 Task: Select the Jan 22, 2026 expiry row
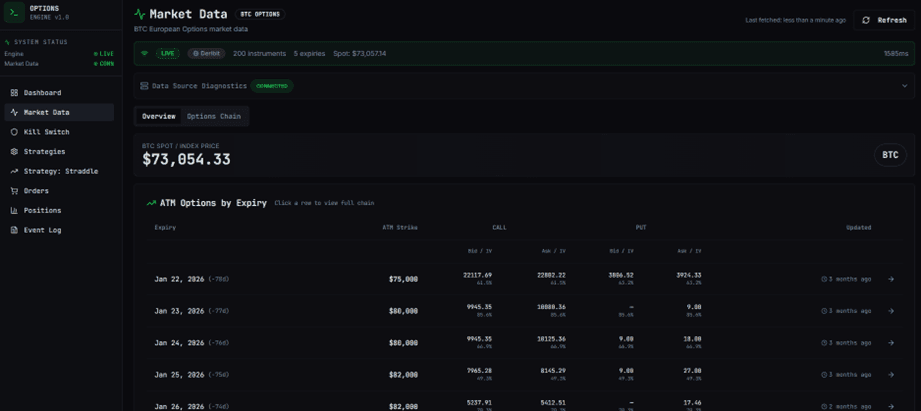point(523,279)
